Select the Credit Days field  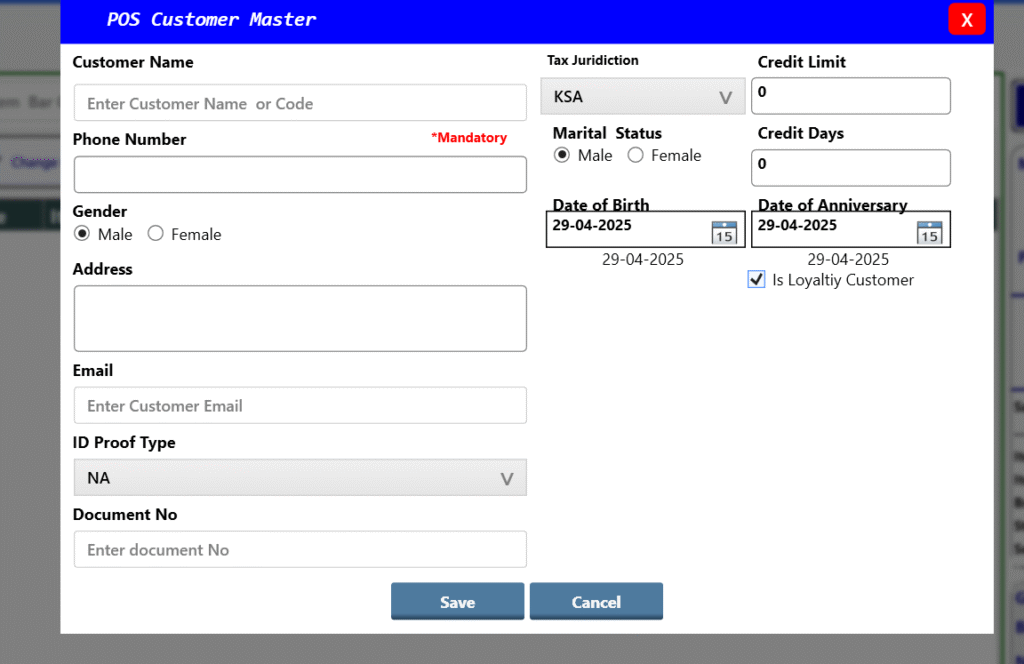coord(850,167)
